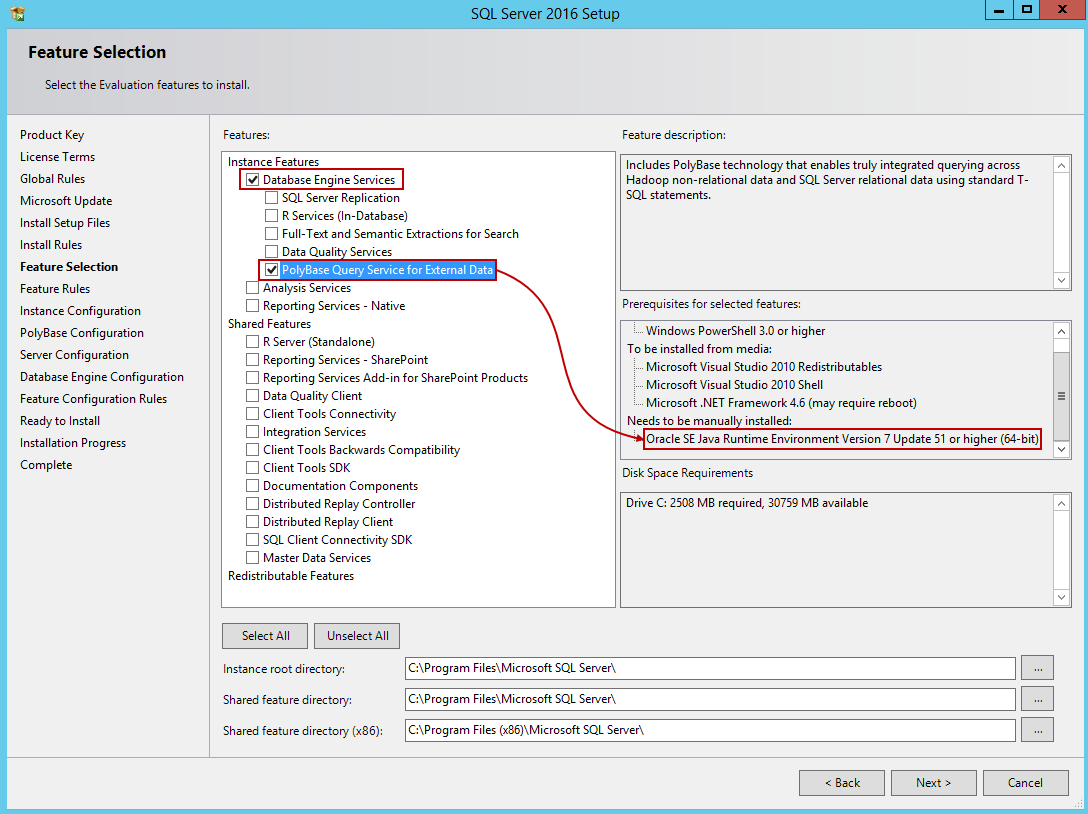Click the Select All button

tap(266, 636)
